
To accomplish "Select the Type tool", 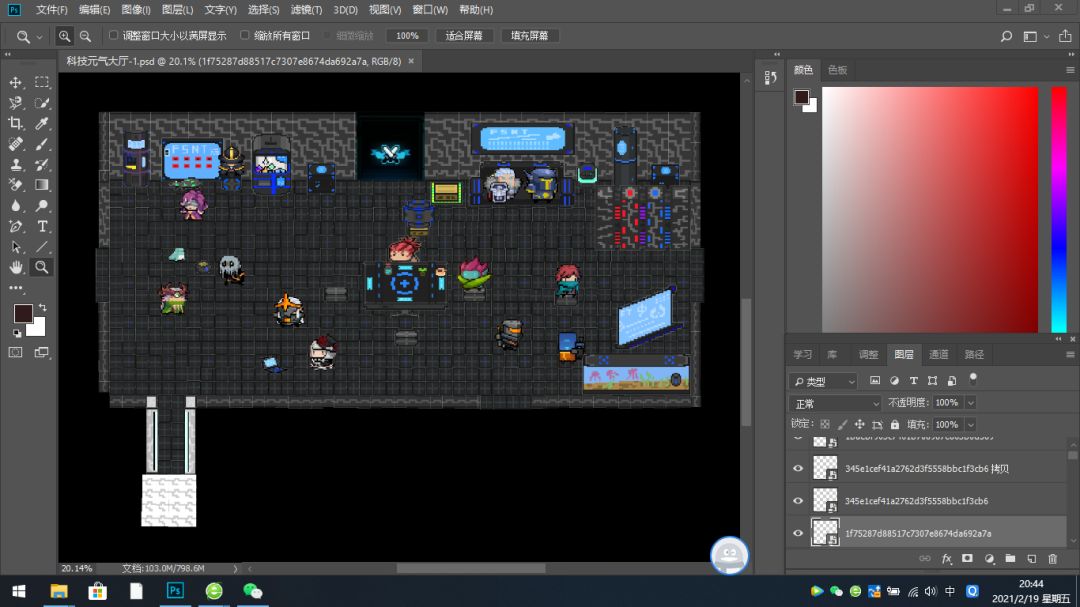I will pos(42,226).
